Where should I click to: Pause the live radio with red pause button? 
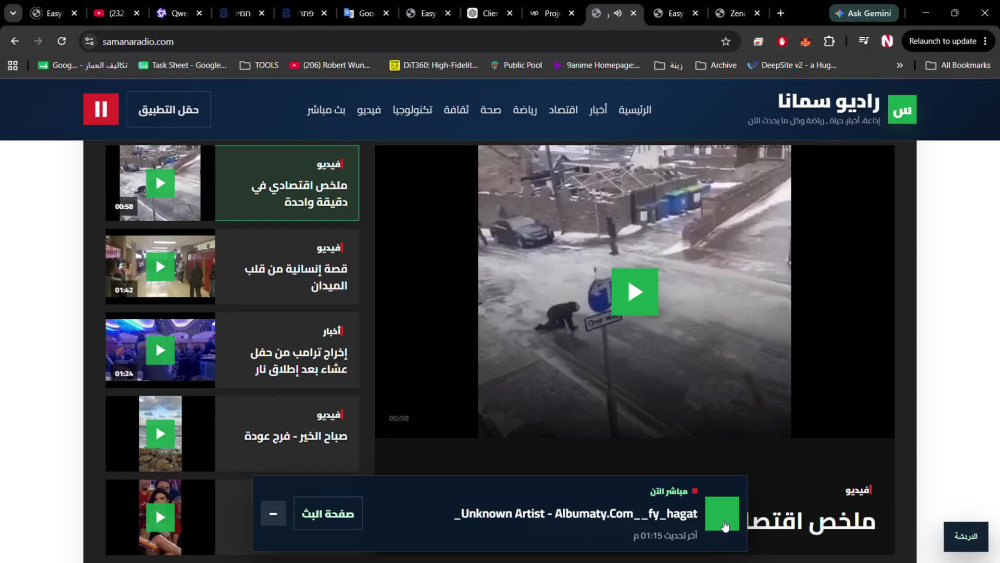[101, 109]
